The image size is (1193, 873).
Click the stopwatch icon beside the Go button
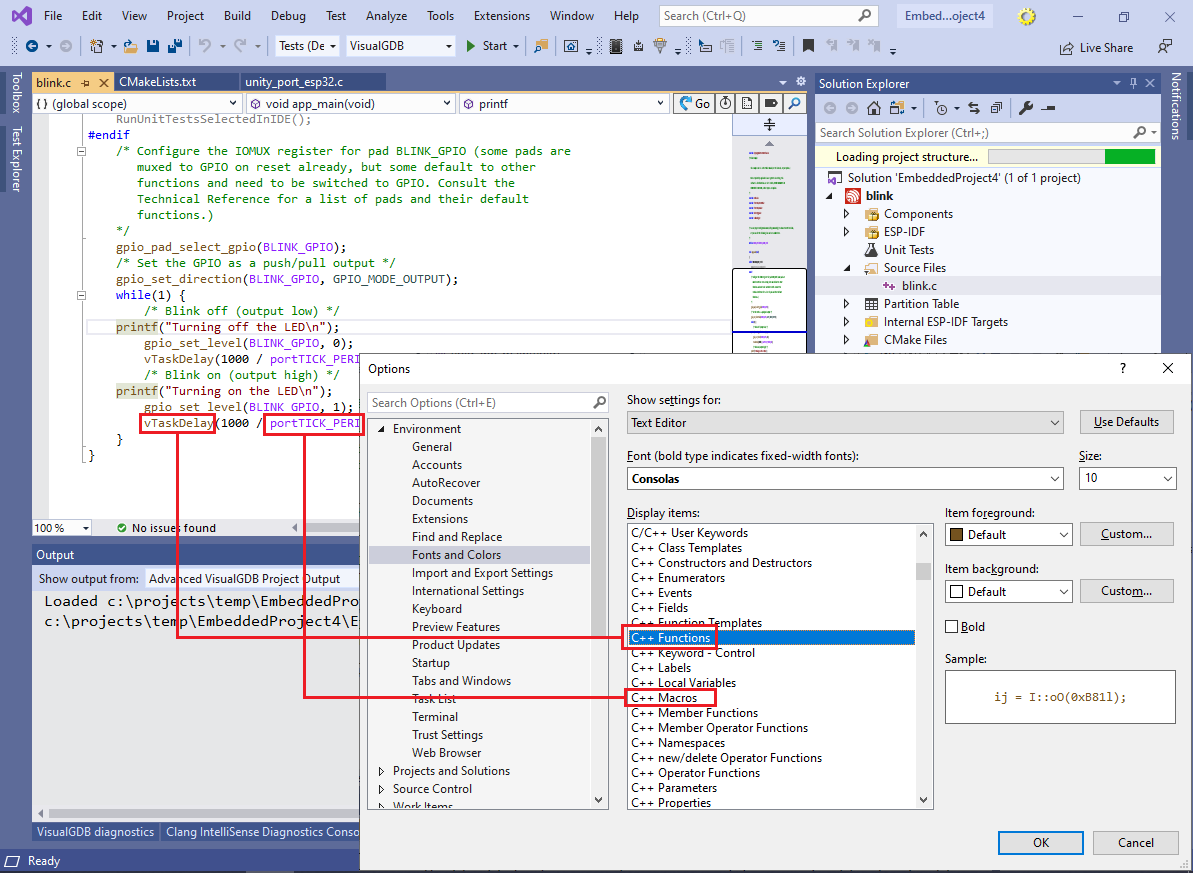[725, 104]
